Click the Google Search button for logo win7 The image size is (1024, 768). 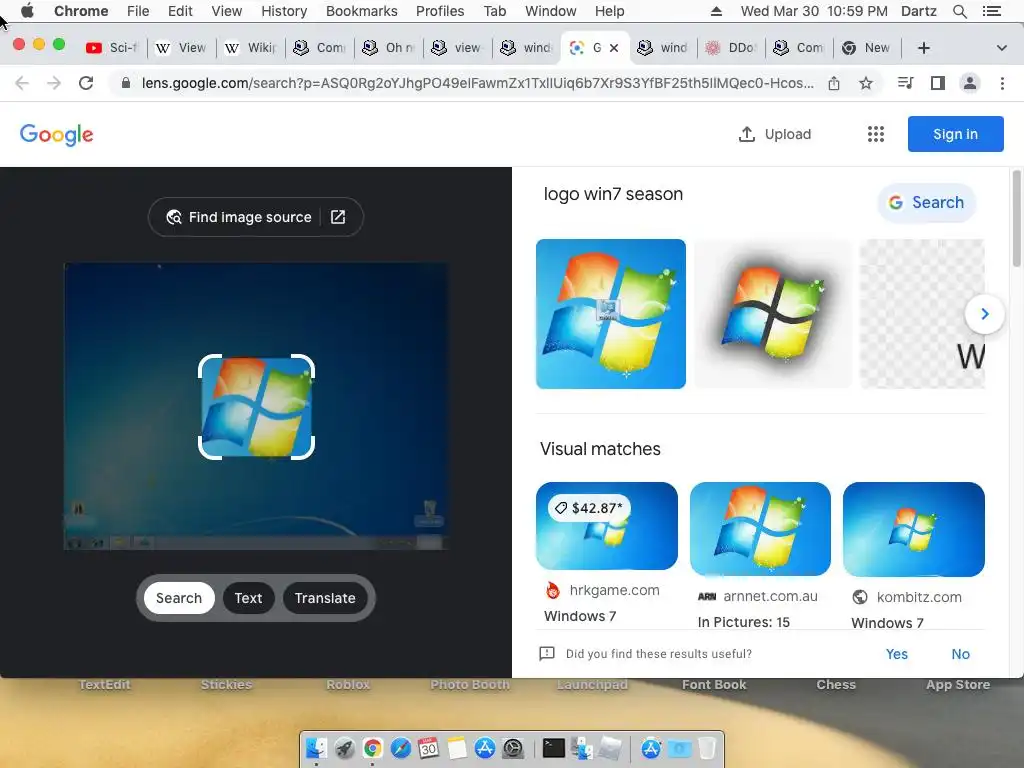(926, 202)
